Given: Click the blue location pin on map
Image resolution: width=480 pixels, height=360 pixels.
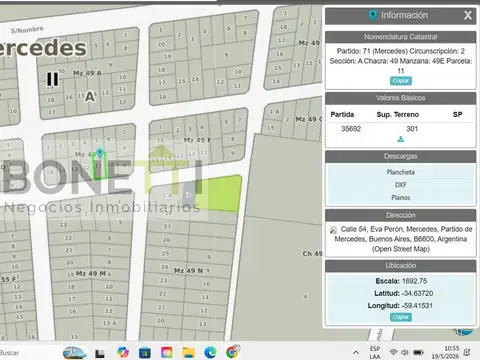Looking at the screenshot, I should 99,154.
